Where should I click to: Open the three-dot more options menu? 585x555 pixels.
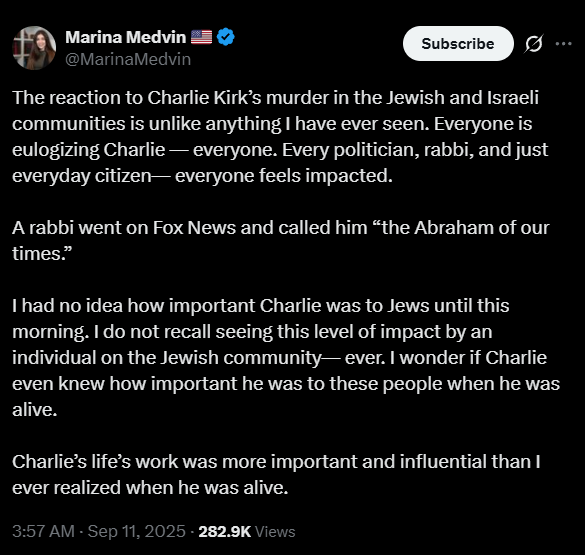pyautogui.click(x=563, y=44)
